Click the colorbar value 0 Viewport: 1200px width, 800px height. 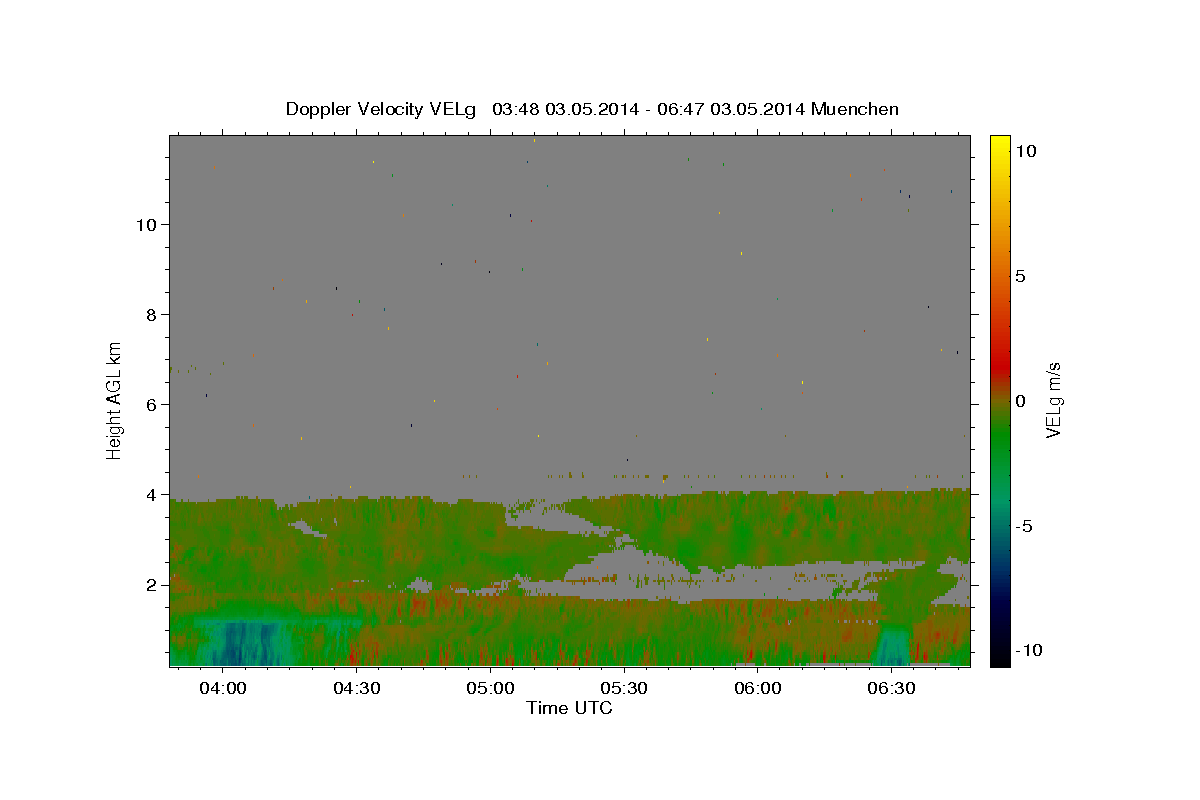[1021, 401]
